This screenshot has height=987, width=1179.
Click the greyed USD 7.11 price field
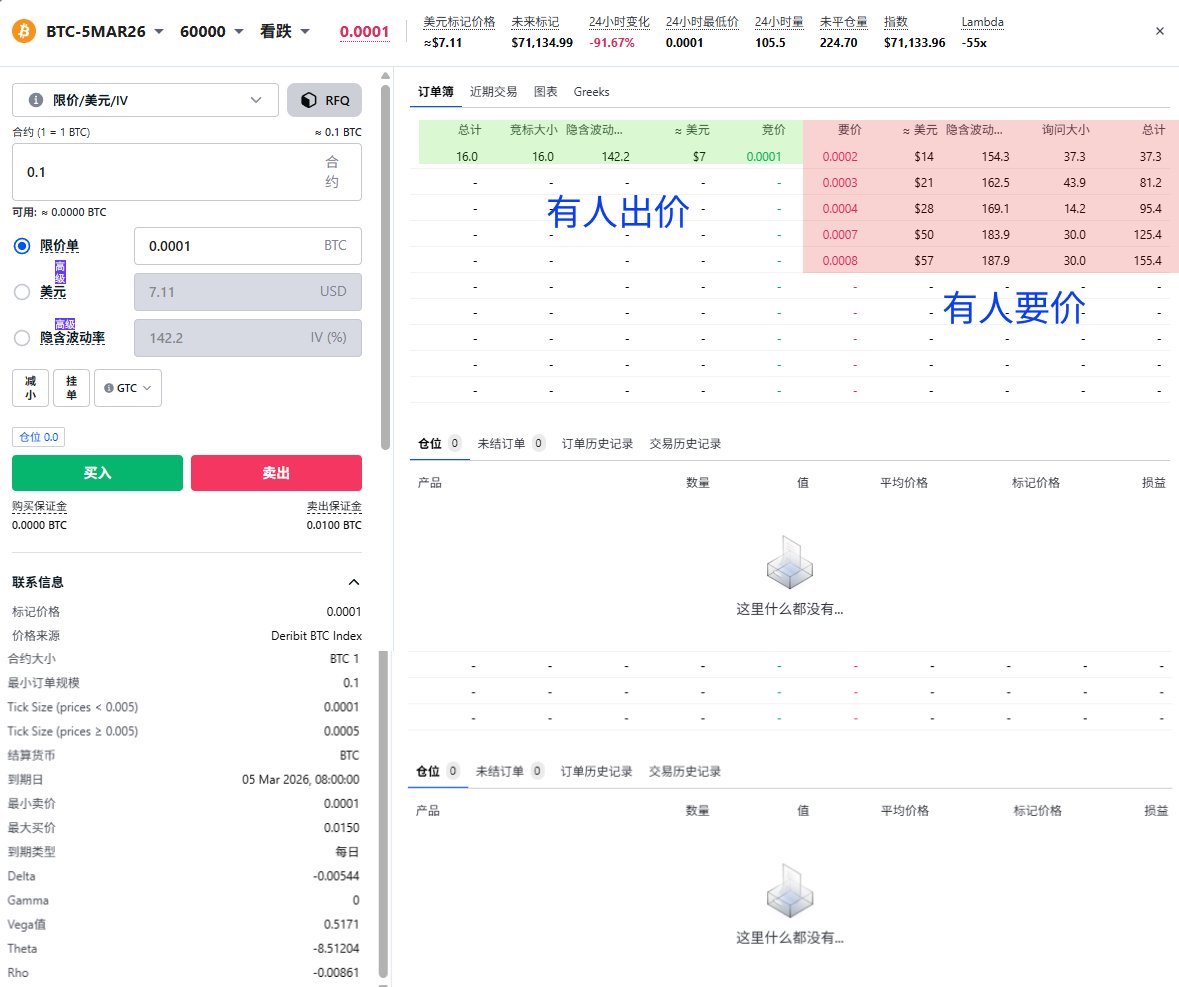[x=247, y=292]
